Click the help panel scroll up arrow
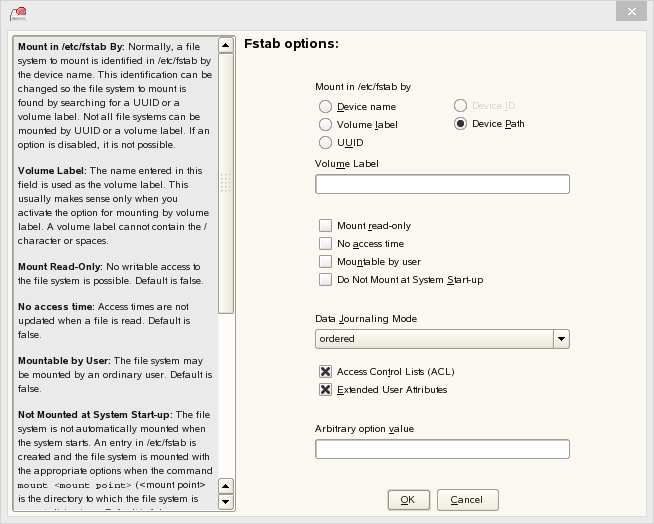The height and width of the screenshot is (524, 654). (x=226, y=485)
